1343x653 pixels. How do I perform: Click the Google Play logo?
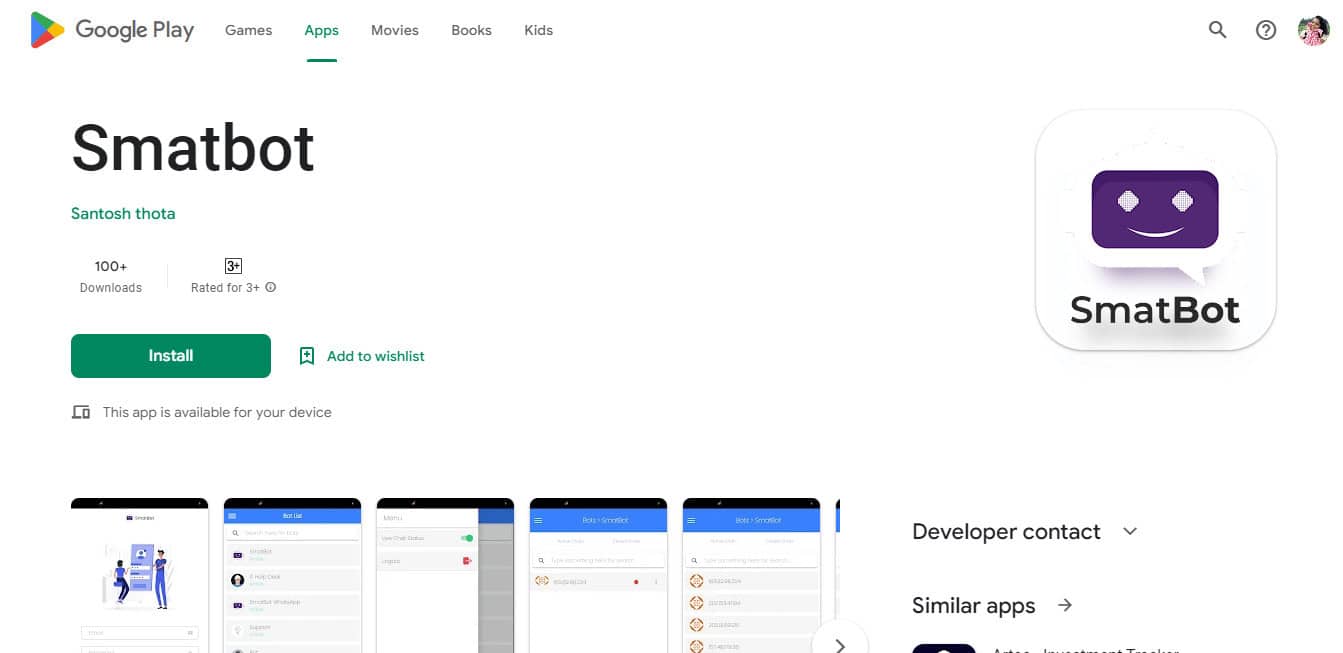tap(112, 30)
